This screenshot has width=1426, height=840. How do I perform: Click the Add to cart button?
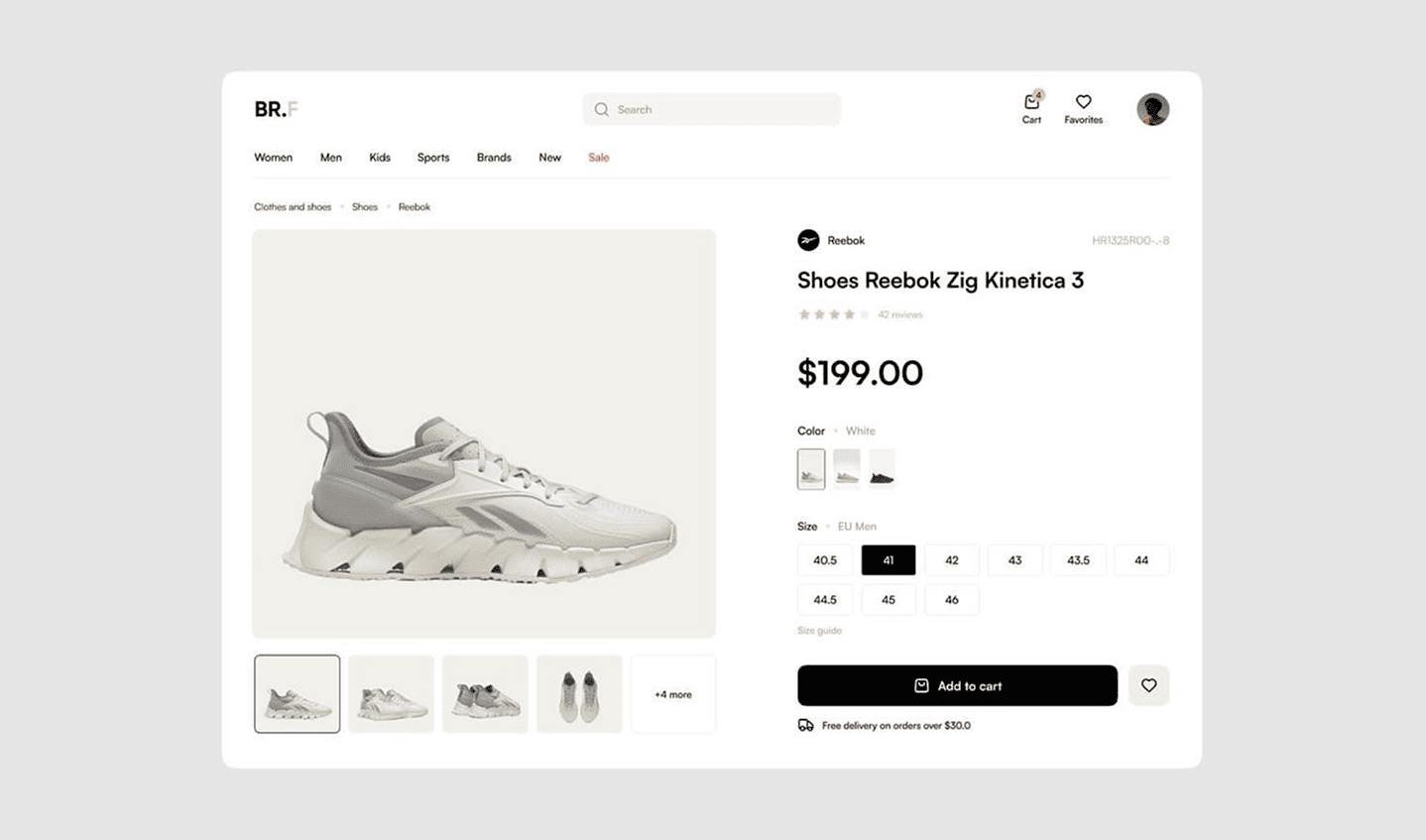pyautogui.click(x=957, y=685)
